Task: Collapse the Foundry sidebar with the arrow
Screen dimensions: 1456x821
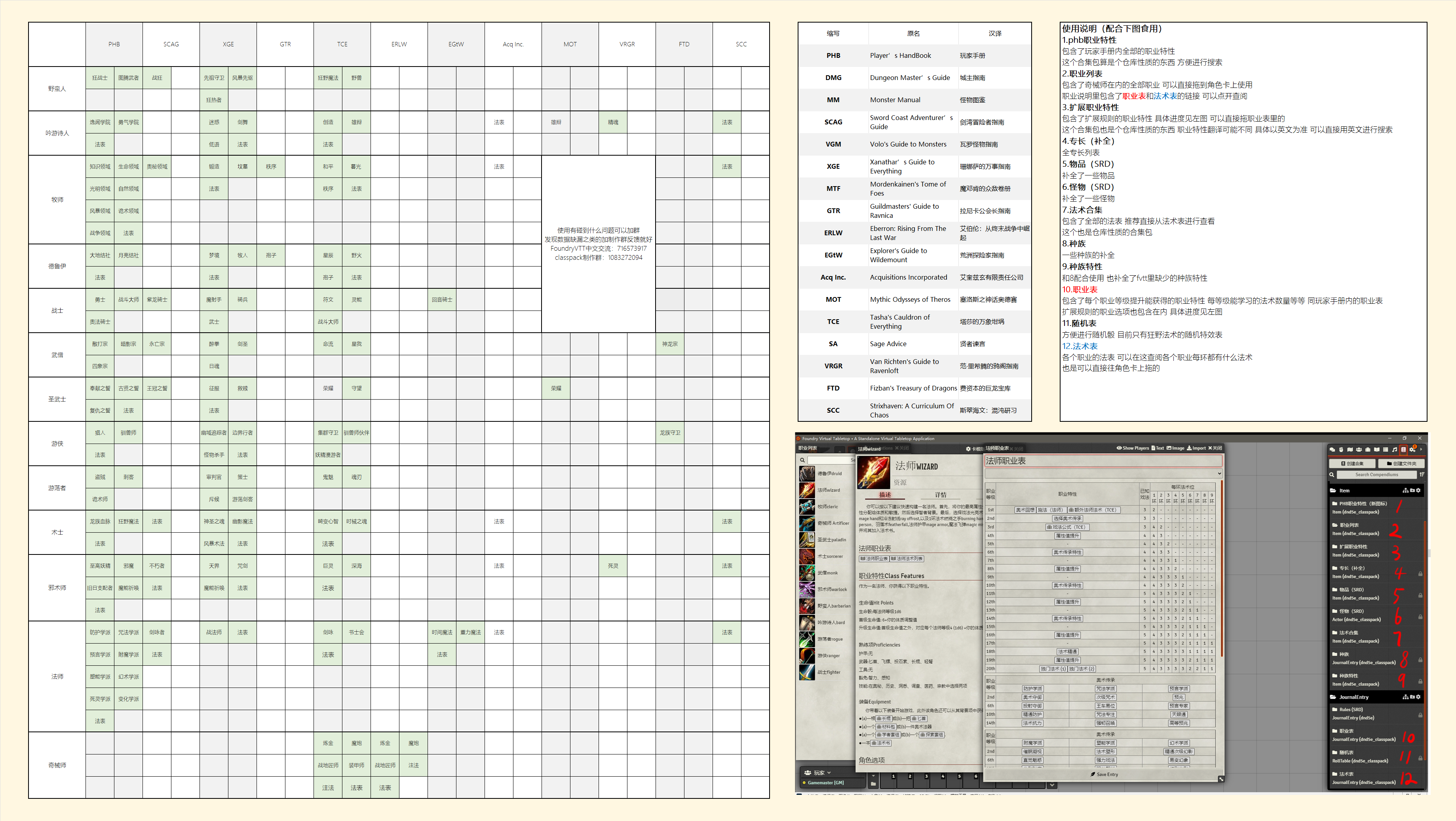Action: (x=1422, y=450)
